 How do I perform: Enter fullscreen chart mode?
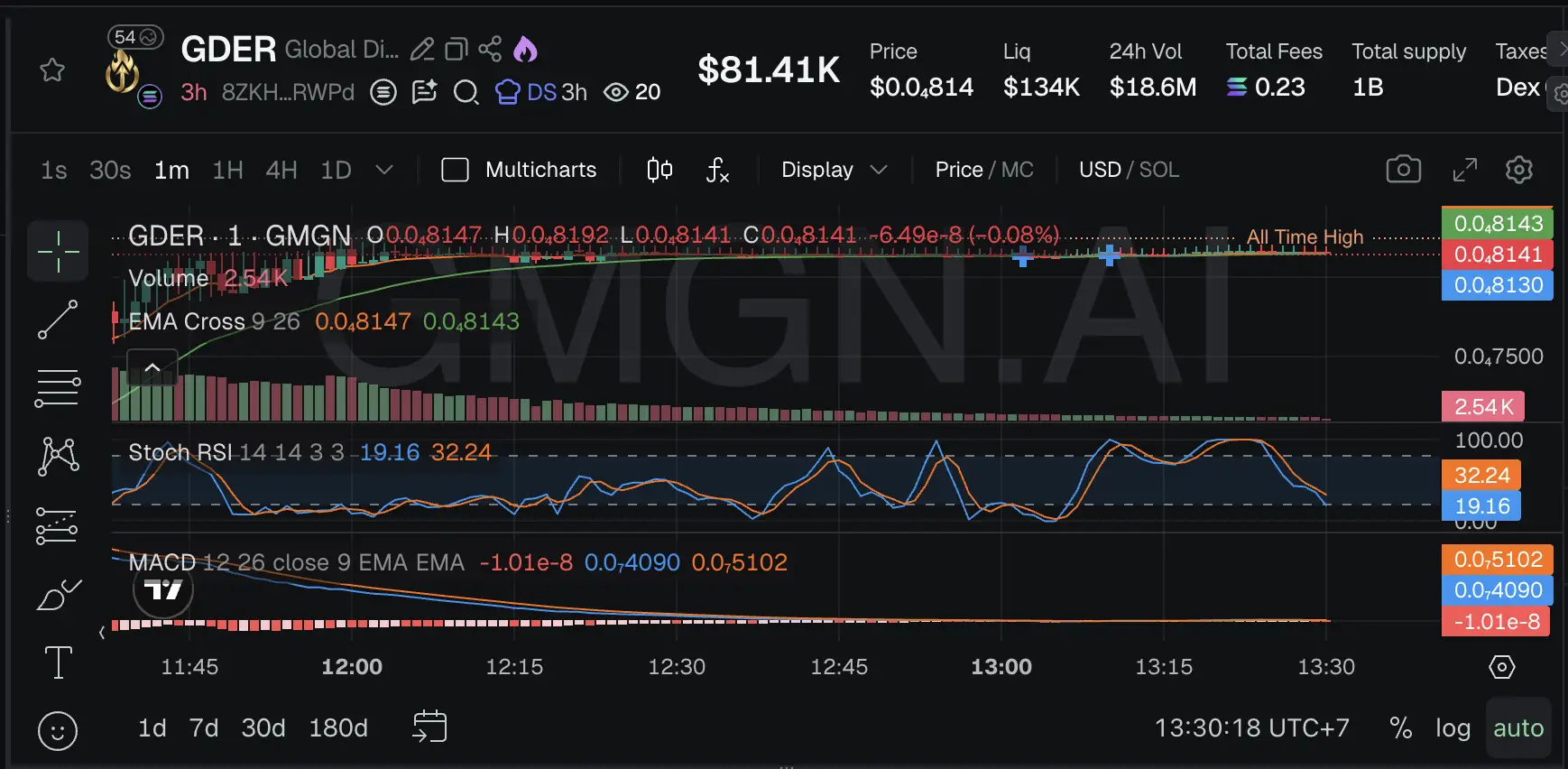[x=1465, y=170]
